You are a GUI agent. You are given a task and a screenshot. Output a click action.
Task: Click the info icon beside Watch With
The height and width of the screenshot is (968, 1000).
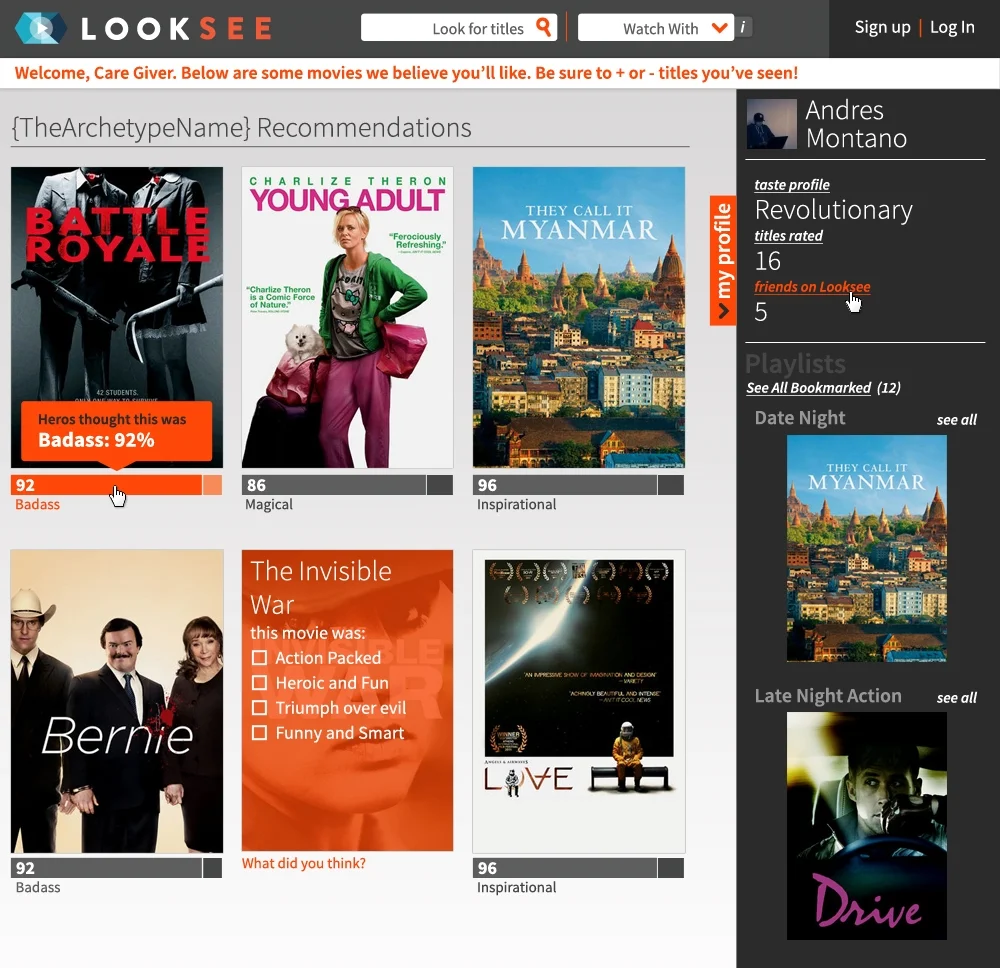point(743,27)
